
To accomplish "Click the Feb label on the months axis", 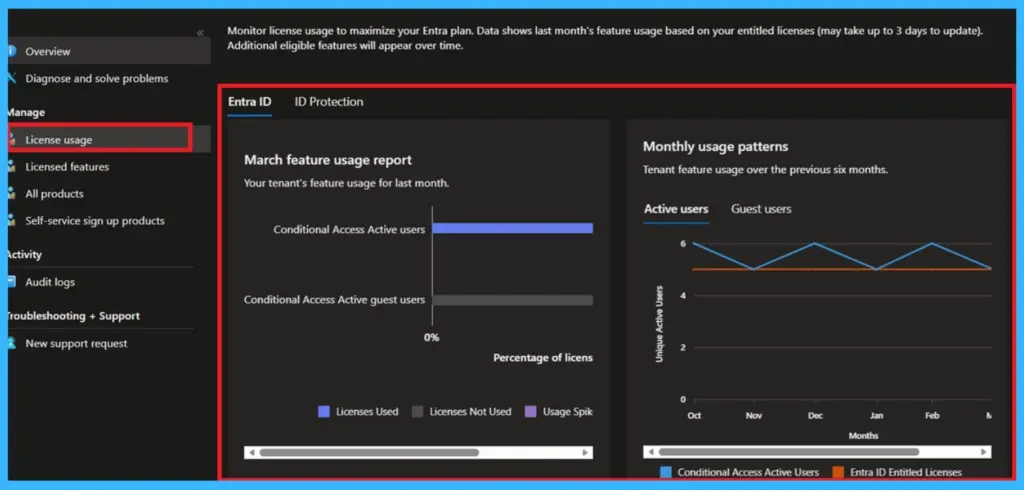I will [x=931, y=416].
